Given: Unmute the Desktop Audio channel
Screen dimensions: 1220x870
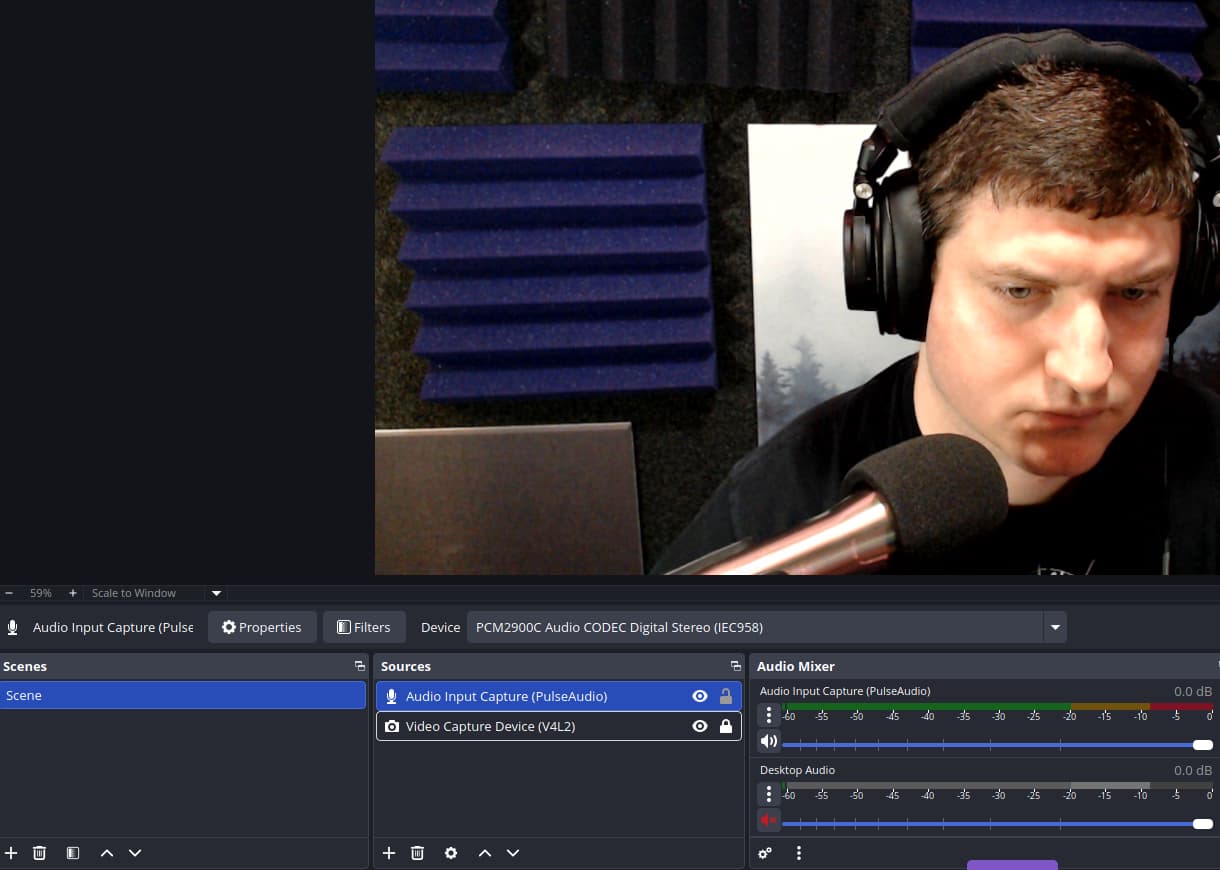Looking at the screenshot, I should click(x=768, y=821).
